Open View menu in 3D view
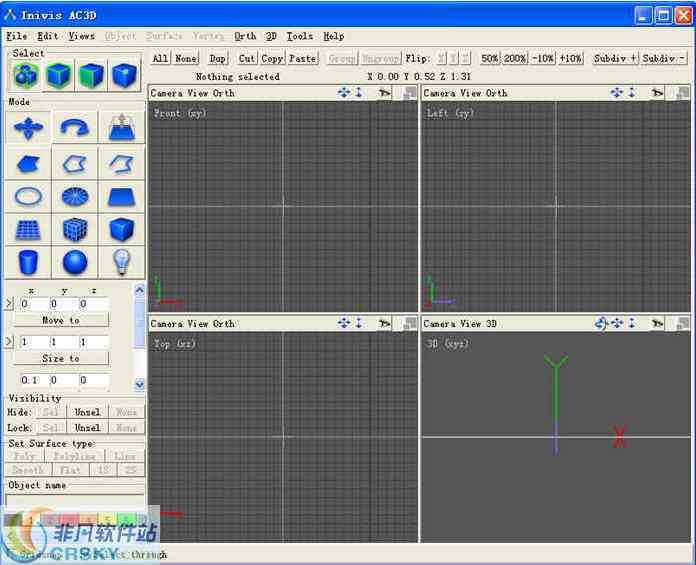The height and width of the screenshot is (565, 696). click(471, 324)
